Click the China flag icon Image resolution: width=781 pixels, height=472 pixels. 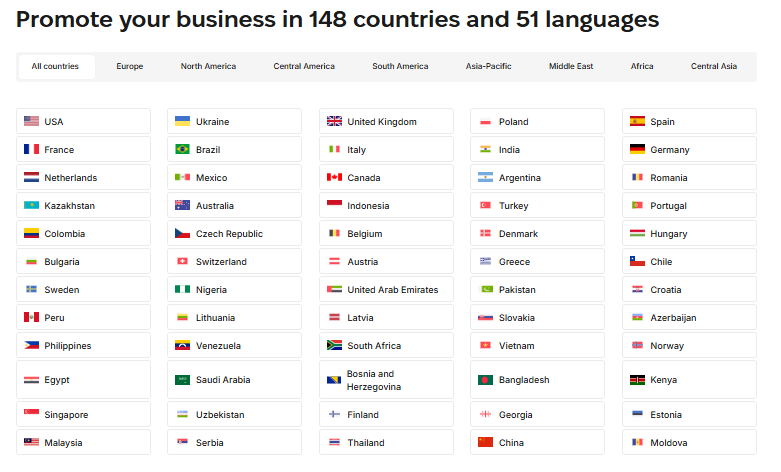click(485, 442)
